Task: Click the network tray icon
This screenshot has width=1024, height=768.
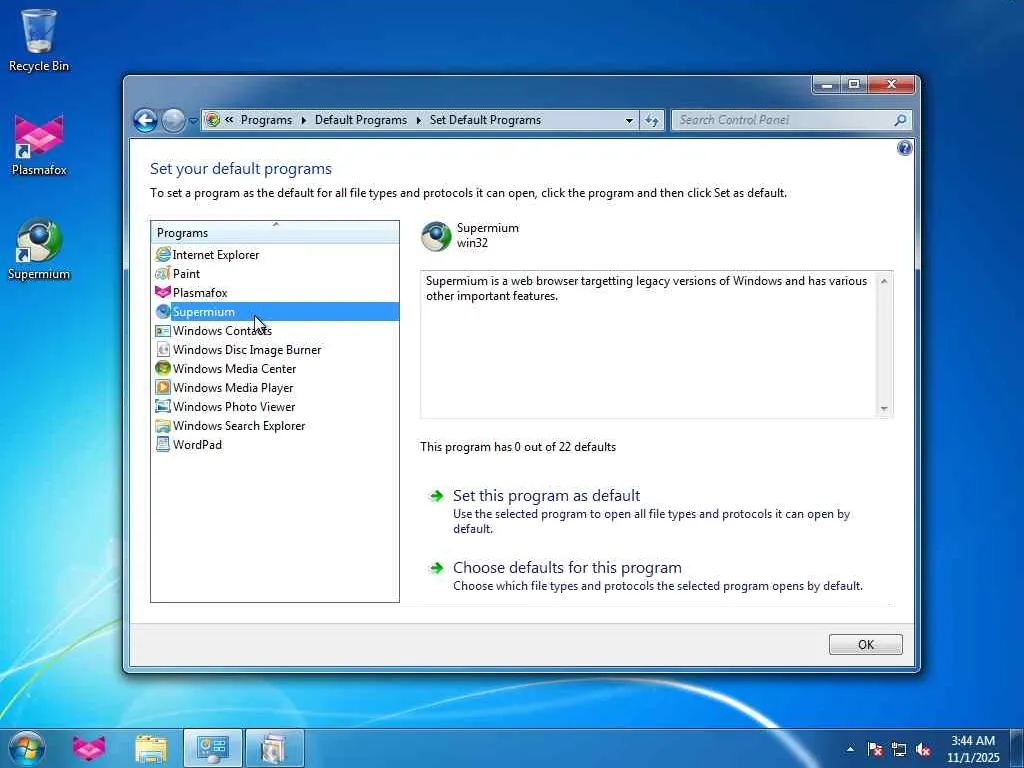Action: point(899,749)
